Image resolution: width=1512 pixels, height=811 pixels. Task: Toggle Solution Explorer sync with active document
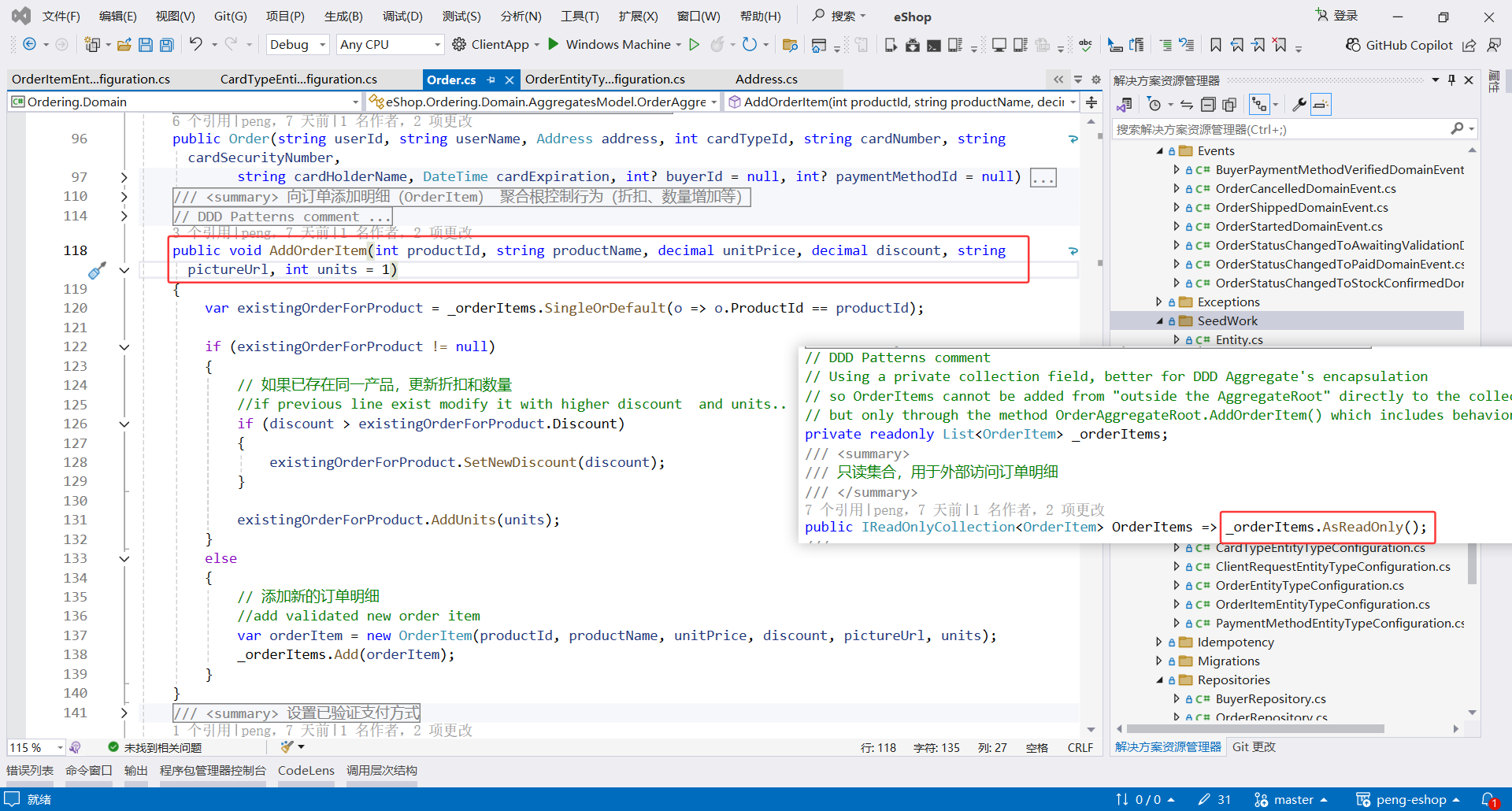point(1187,105)
